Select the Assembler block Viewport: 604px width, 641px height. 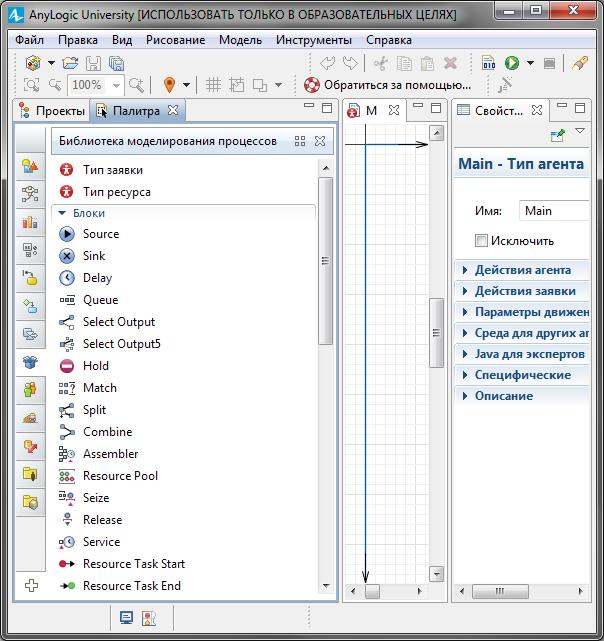tap(110, 454)
